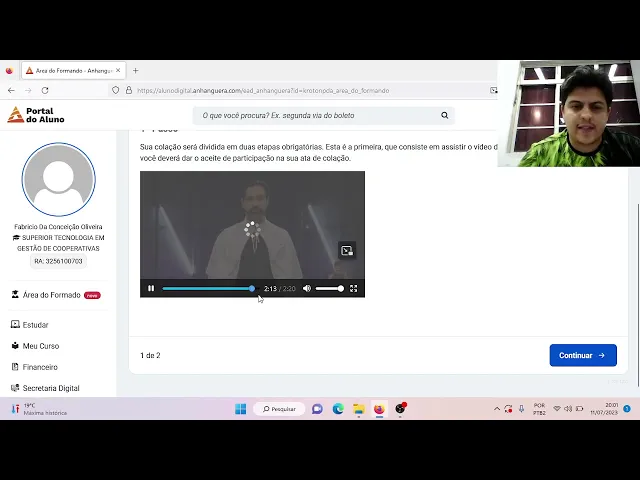Open the recording app in taskbar
640x480 pixels.
[400, 409]
